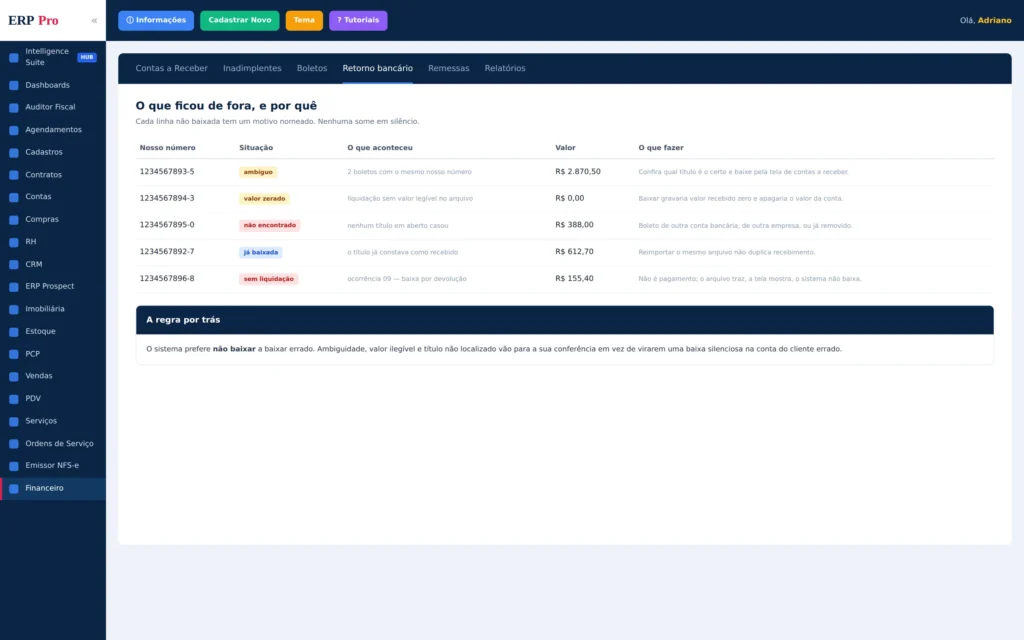Click nosso número 1234567893-5

click(167, 172)
